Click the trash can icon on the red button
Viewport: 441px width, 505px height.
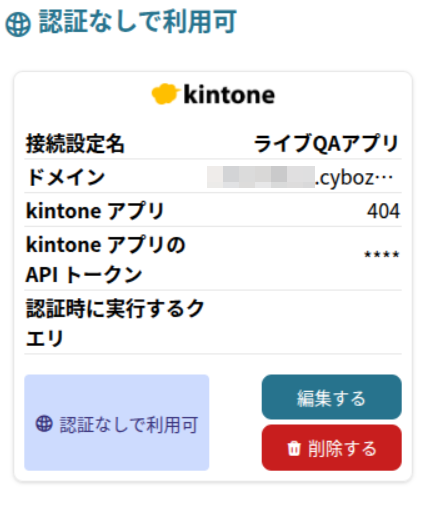point(294,448)
